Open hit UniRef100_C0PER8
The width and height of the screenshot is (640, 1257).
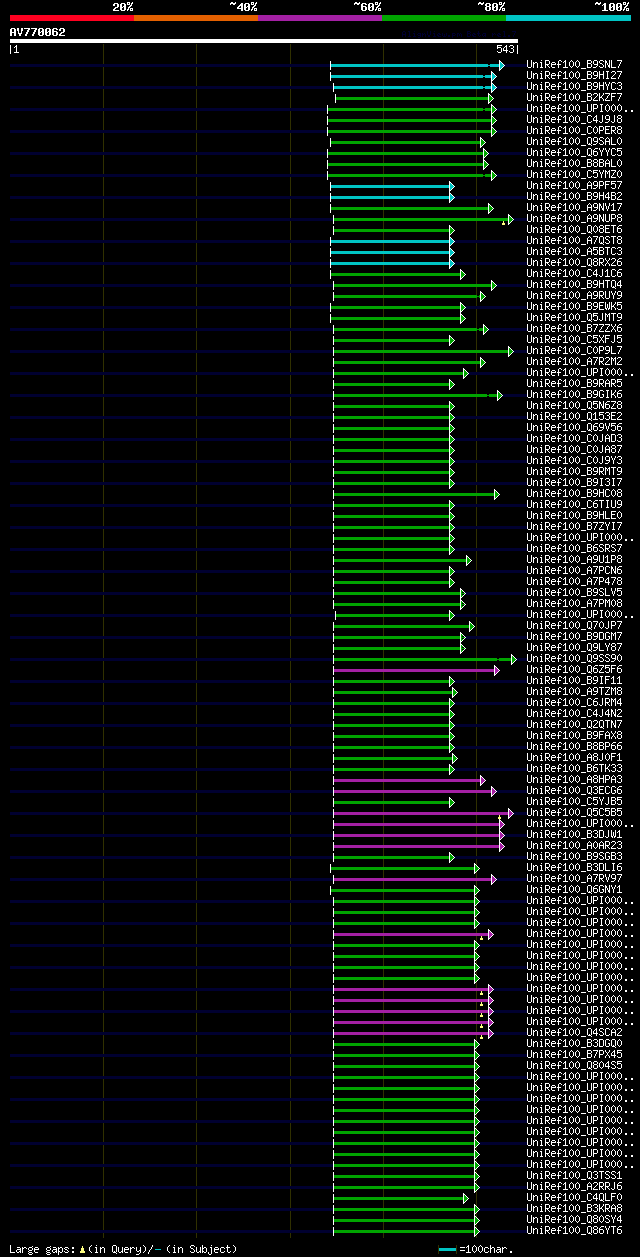pos(574,131)
